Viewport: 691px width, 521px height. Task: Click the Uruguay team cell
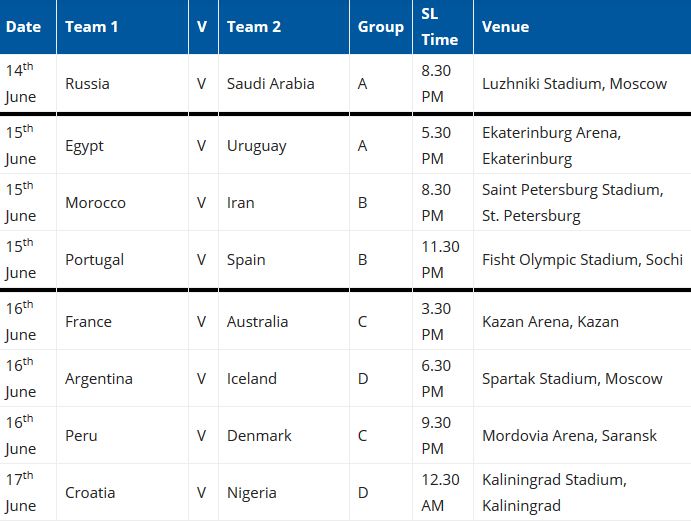284,145
